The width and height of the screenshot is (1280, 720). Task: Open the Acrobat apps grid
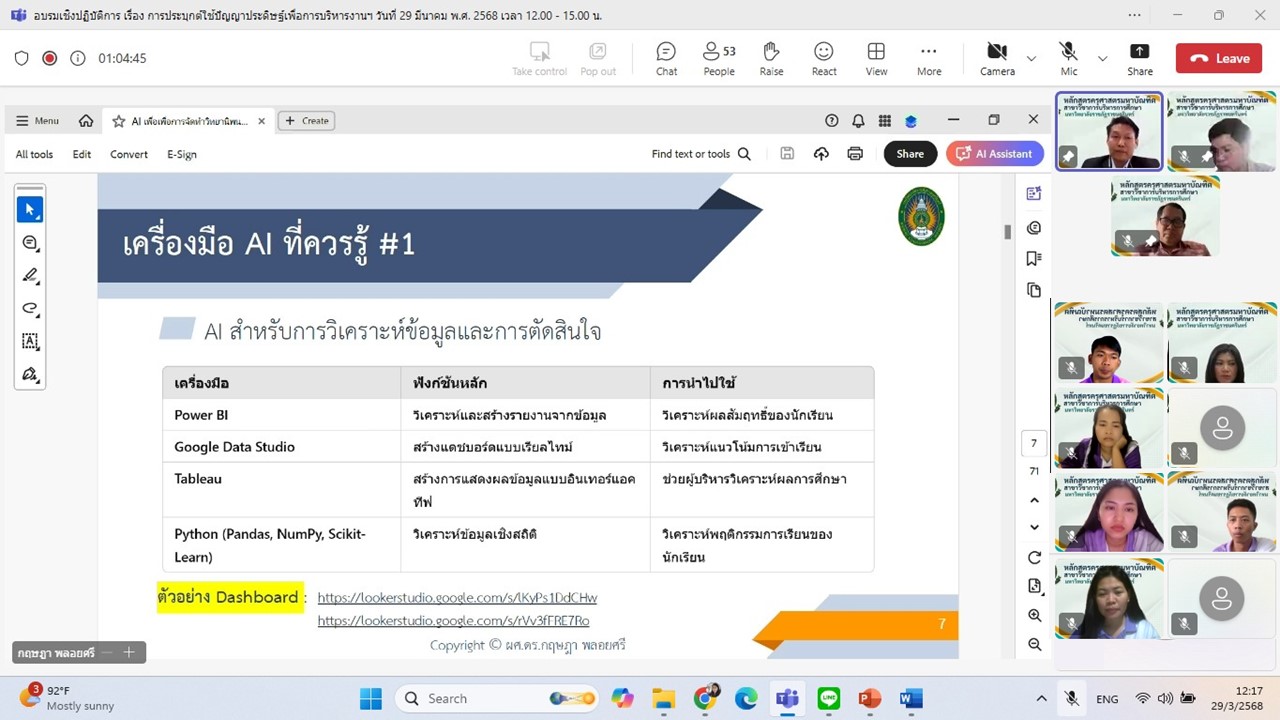(885, 121)
